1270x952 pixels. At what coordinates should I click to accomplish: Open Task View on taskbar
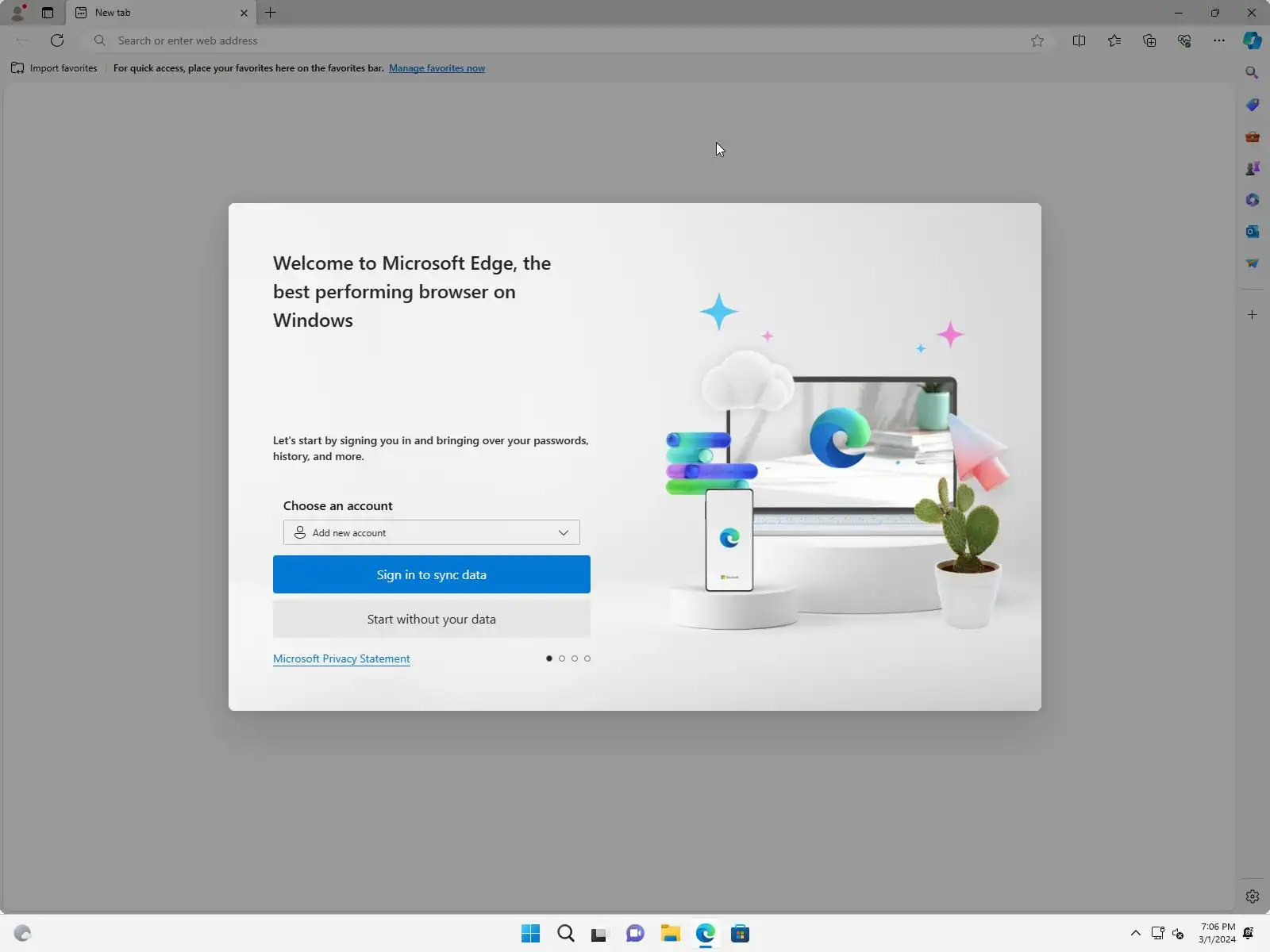tap(599, 934)
